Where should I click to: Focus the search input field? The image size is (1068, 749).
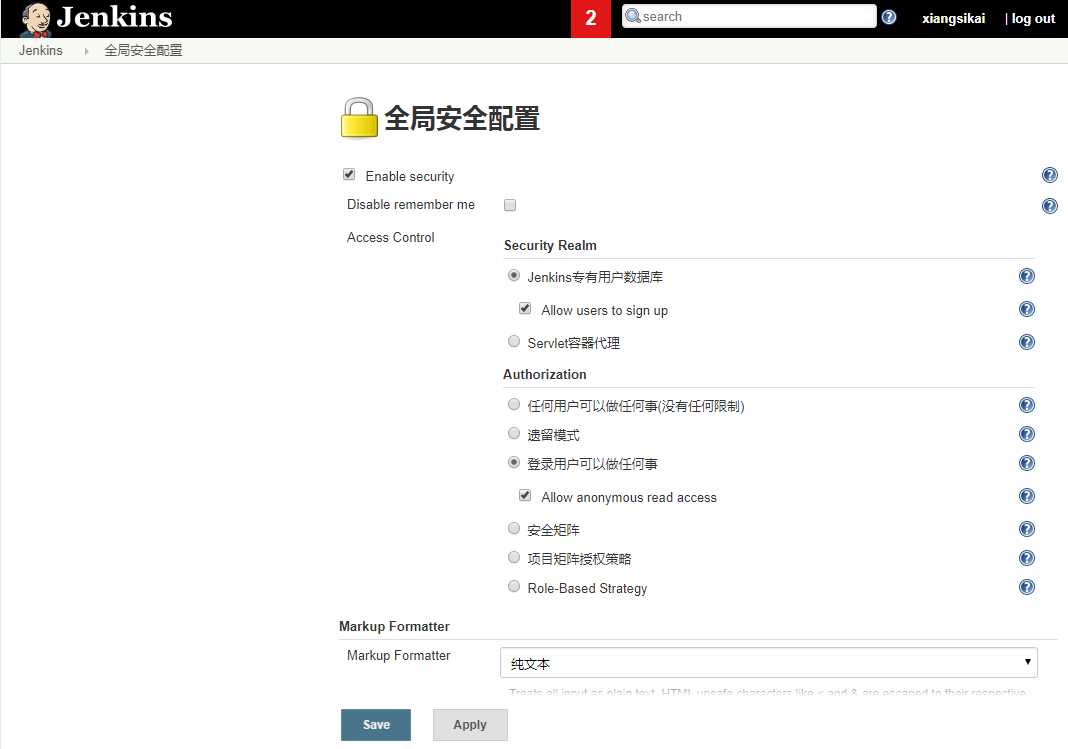[x=749, y=16]
